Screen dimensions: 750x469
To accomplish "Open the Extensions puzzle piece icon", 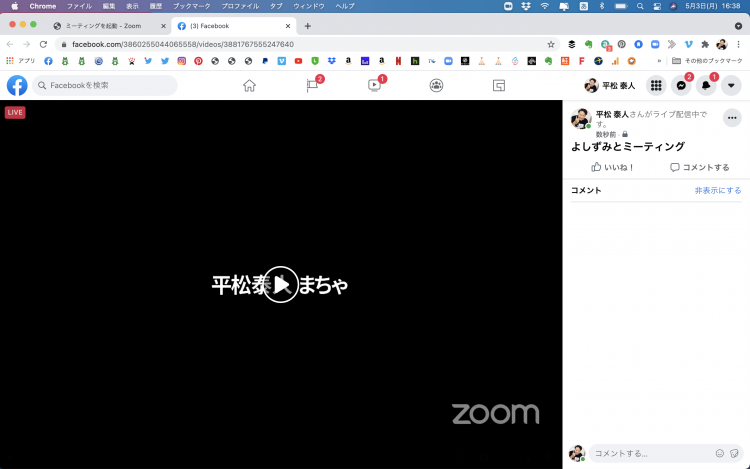I will pyautogui.click(x=705, y=44).
